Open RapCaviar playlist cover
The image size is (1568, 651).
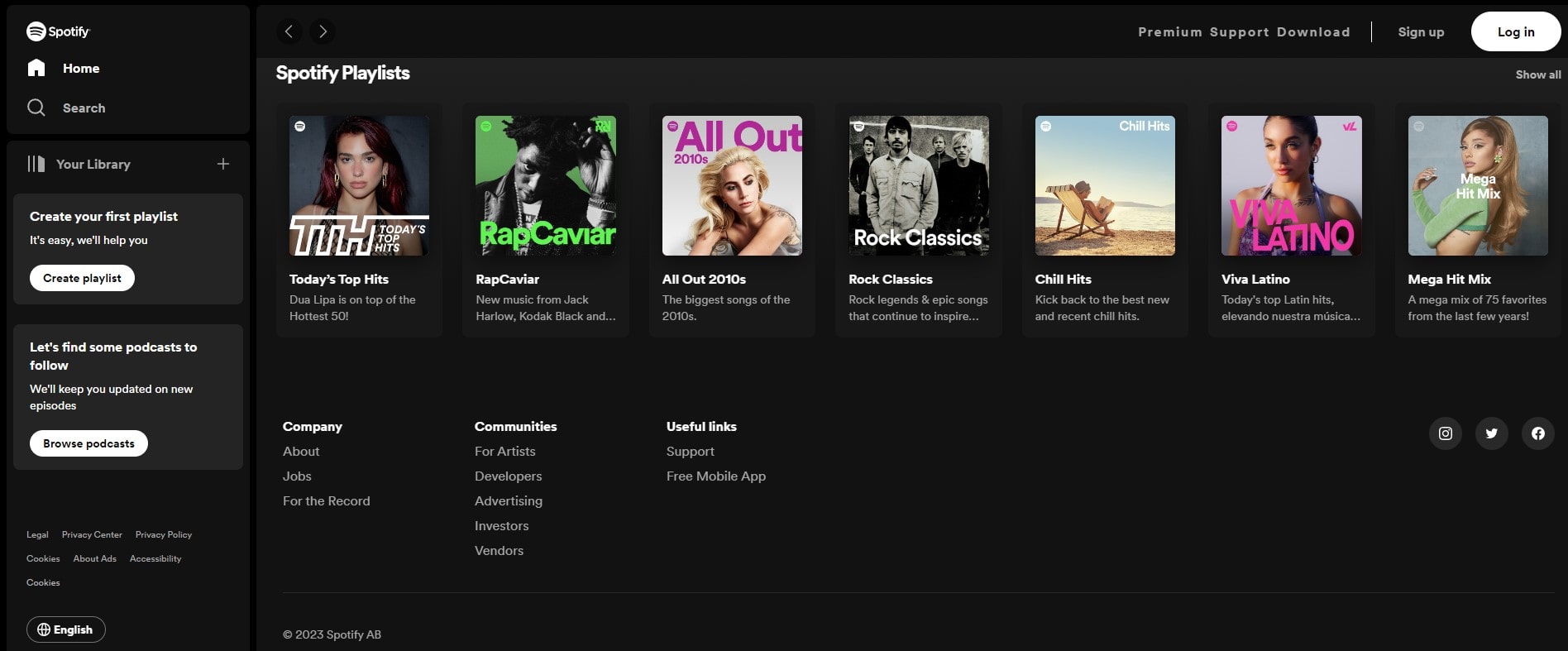point(546,185)
